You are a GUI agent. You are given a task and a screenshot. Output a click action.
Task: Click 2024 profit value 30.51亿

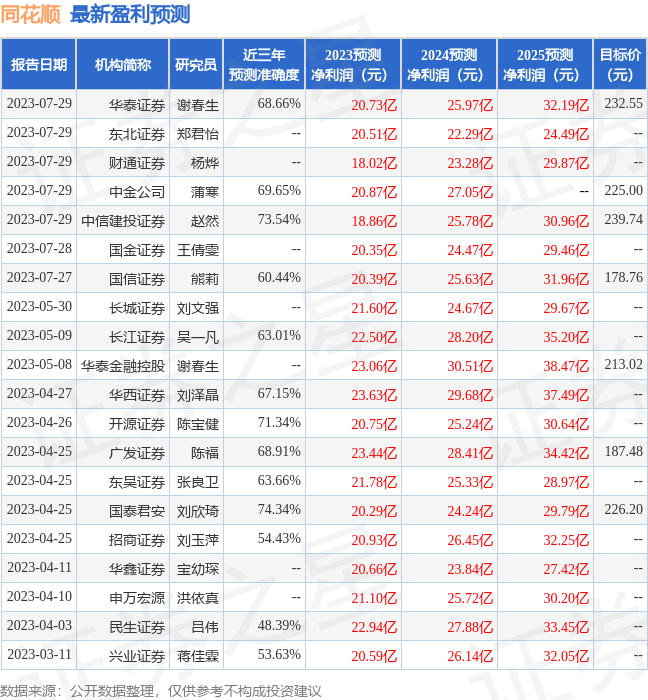470,366
